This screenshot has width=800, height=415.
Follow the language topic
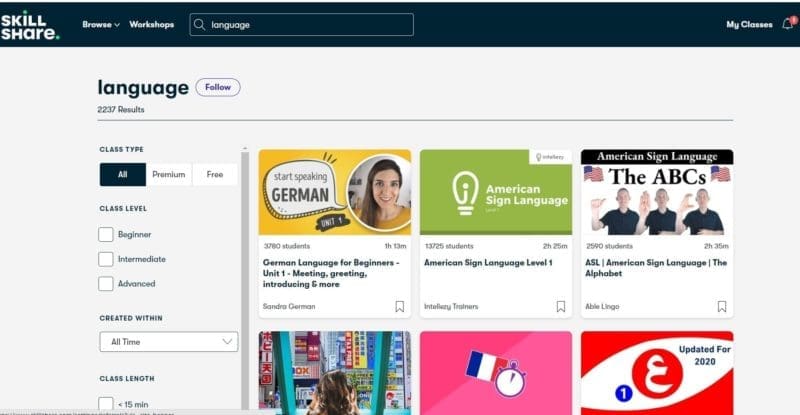point(218,87)
